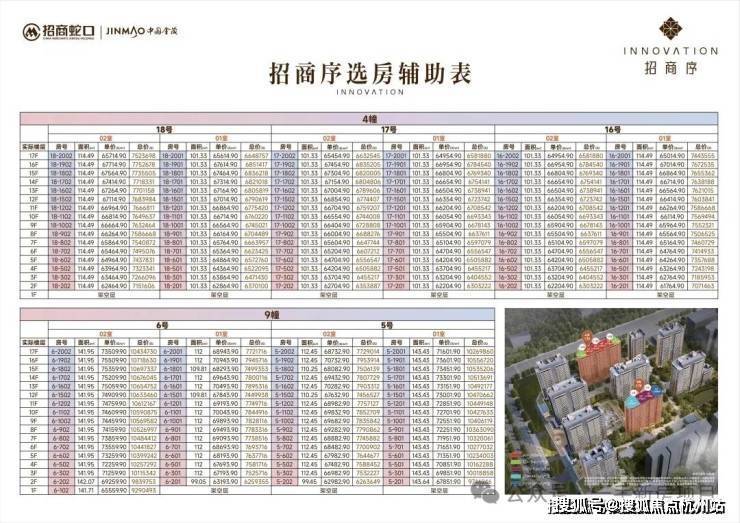Select room cell 5-501
The height and width of the screenshot is (523, 740).
396,464
